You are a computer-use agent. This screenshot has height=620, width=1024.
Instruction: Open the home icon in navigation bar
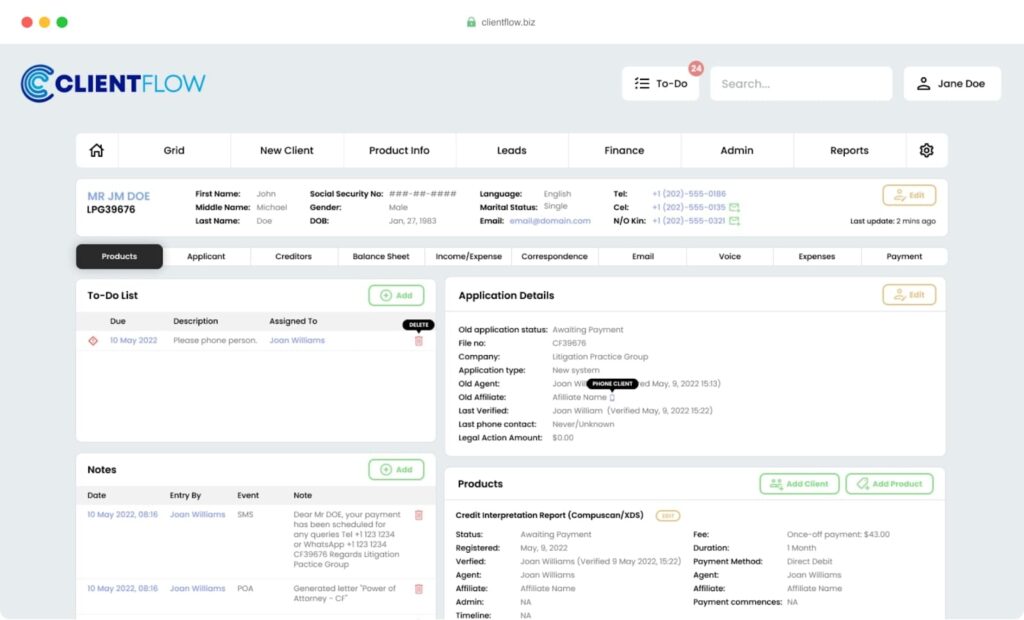[x=97, y=150]
